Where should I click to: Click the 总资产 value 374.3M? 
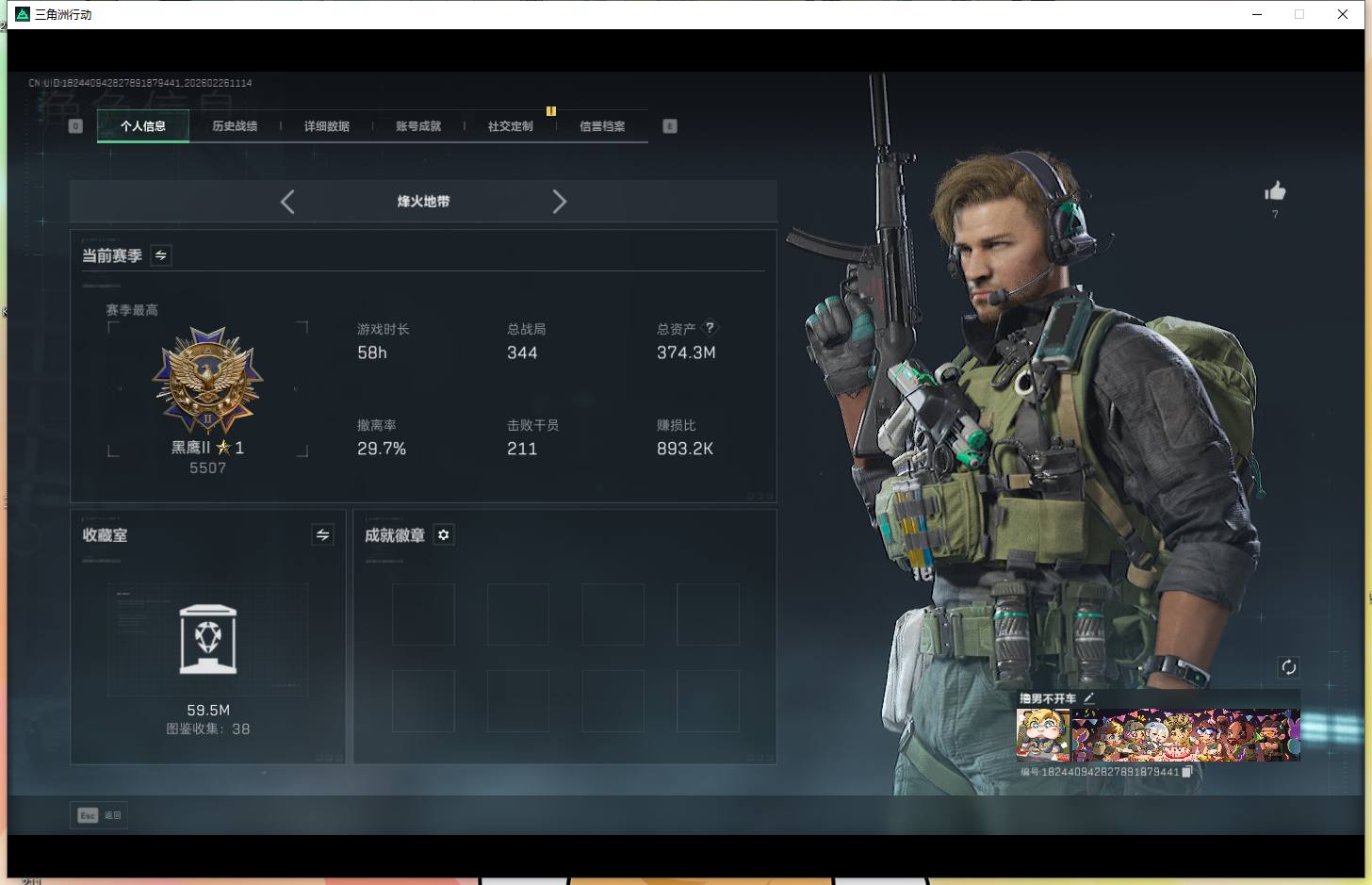click(686, 352)
